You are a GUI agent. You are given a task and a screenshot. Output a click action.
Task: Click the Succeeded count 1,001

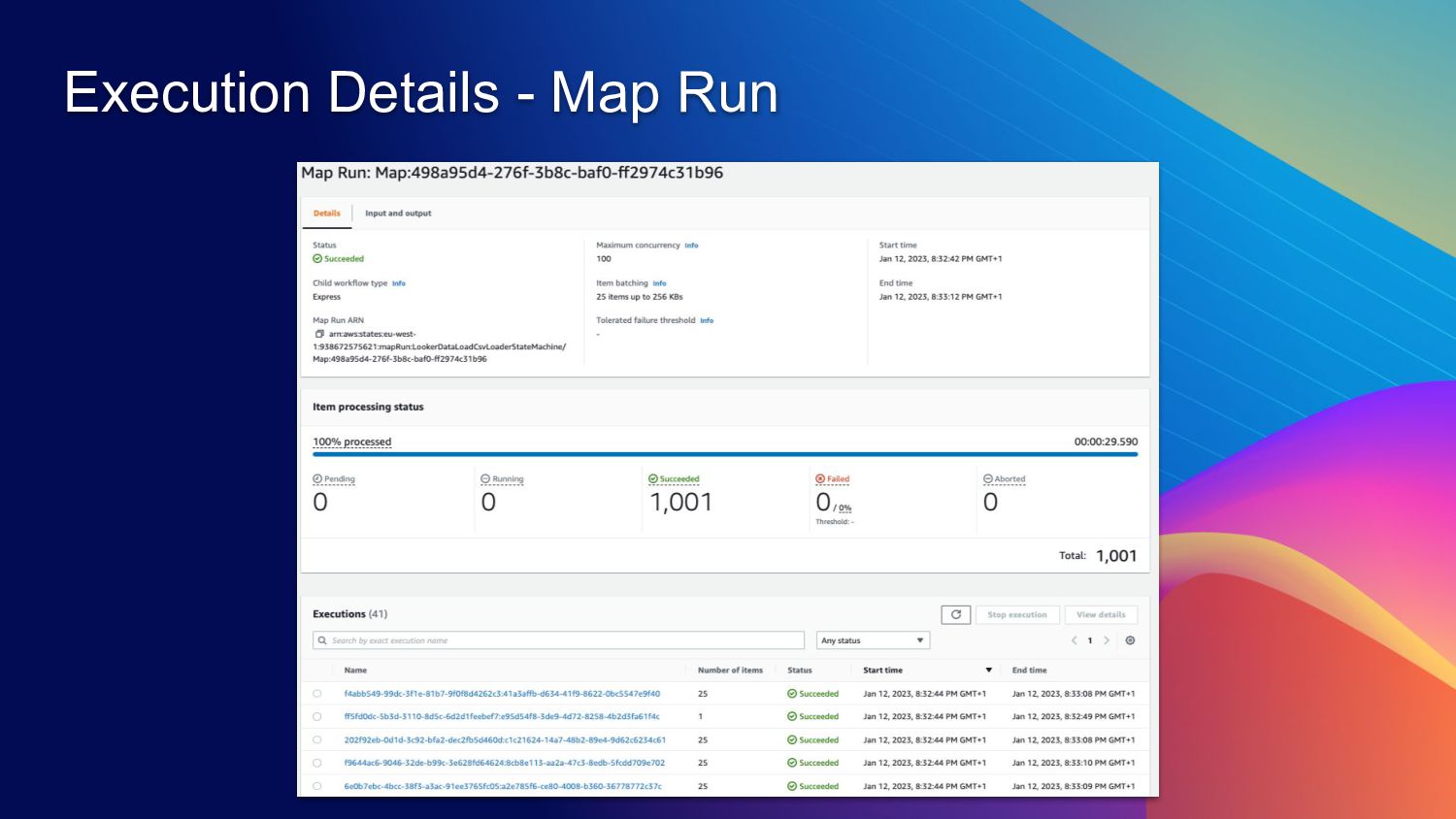tap(681, 503)
